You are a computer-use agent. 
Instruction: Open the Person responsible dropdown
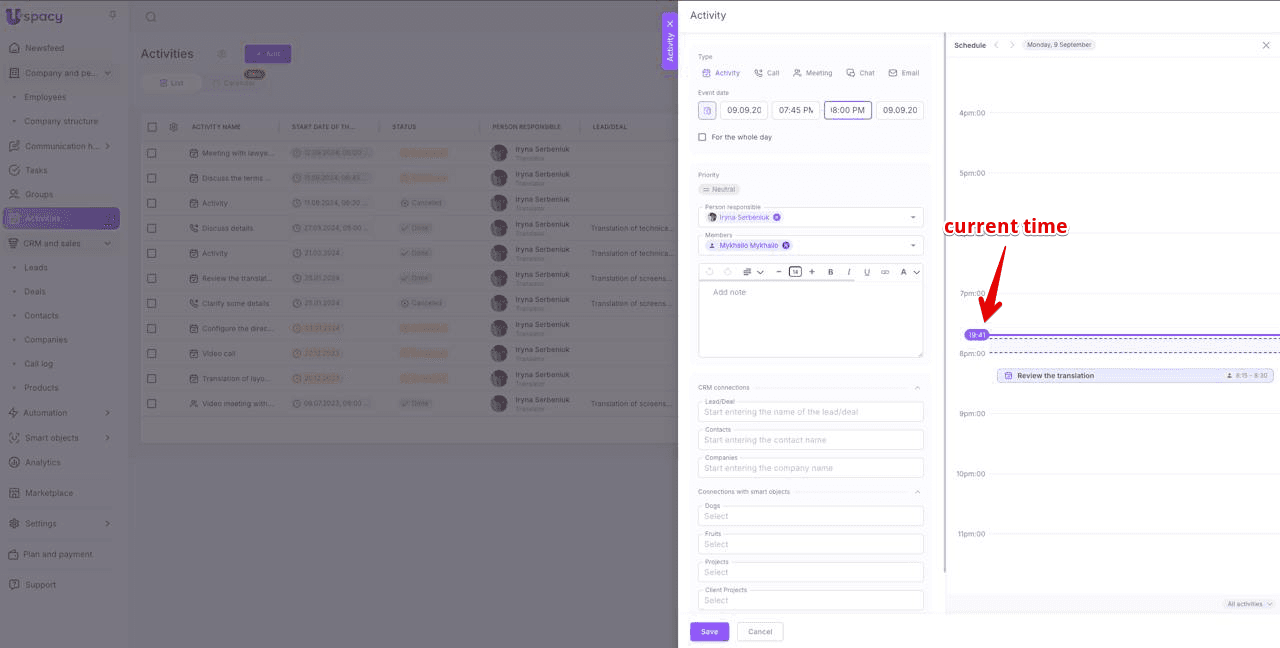coord(912,217)
